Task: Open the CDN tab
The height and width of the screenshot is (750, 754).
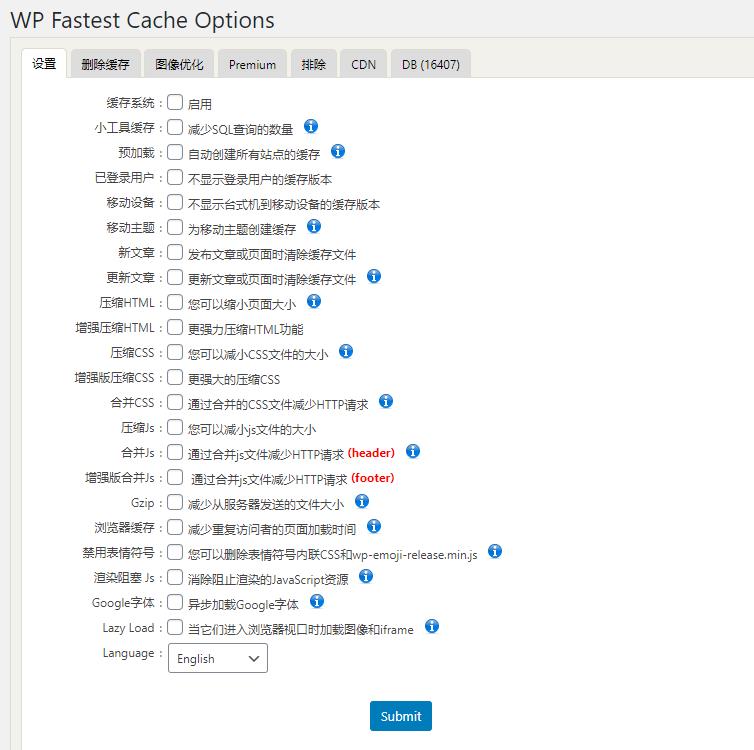Action: tap(364, 64)
